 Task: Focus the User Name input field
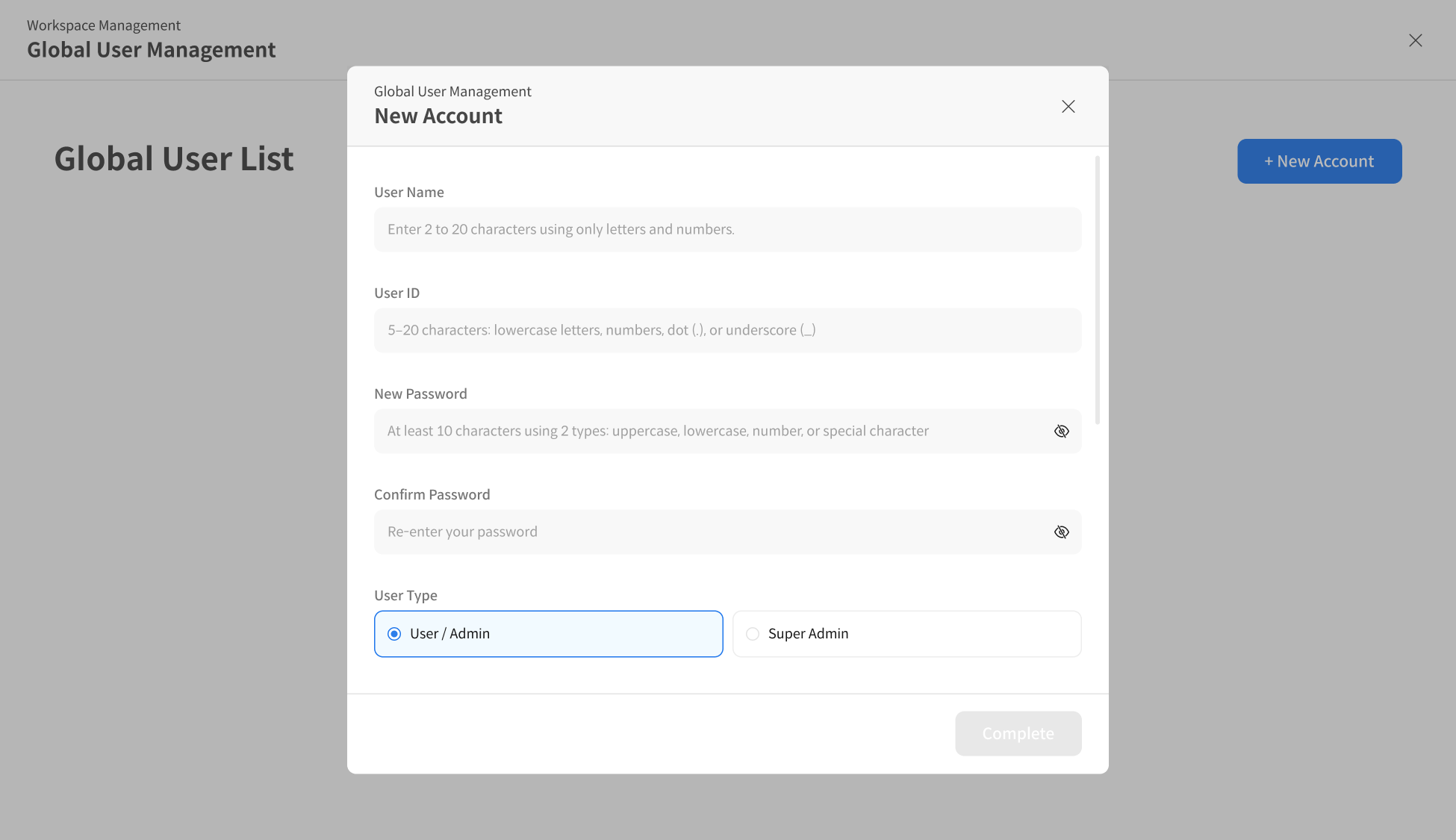click(x=727, y=230)
